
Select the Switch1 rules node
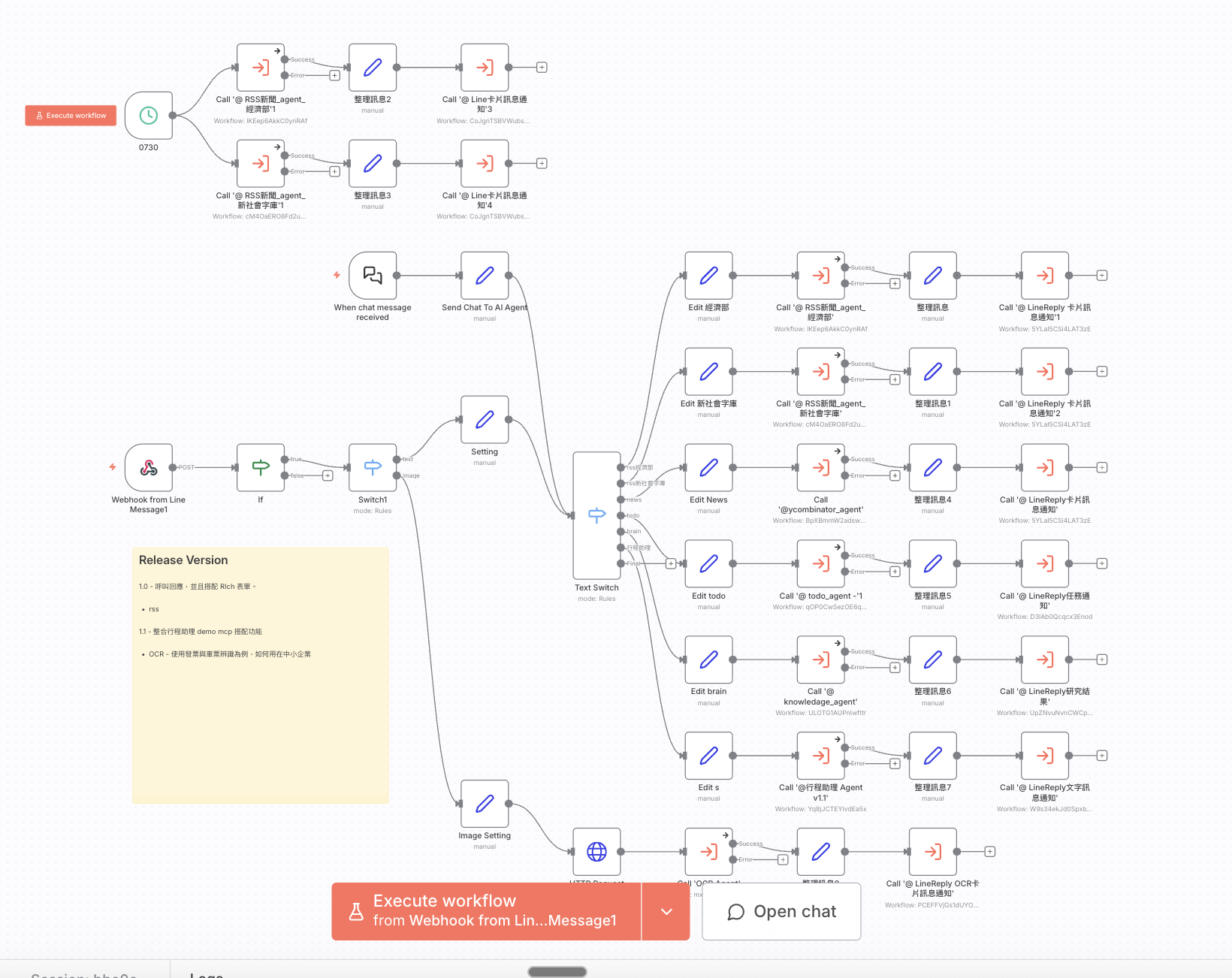pos(373,468)
